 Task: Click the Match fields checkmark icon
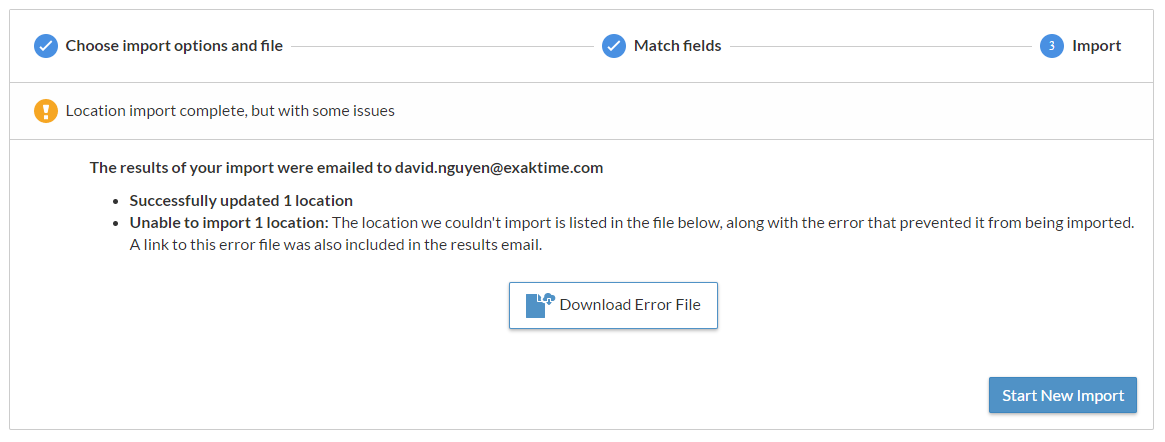tap(614, 46)
